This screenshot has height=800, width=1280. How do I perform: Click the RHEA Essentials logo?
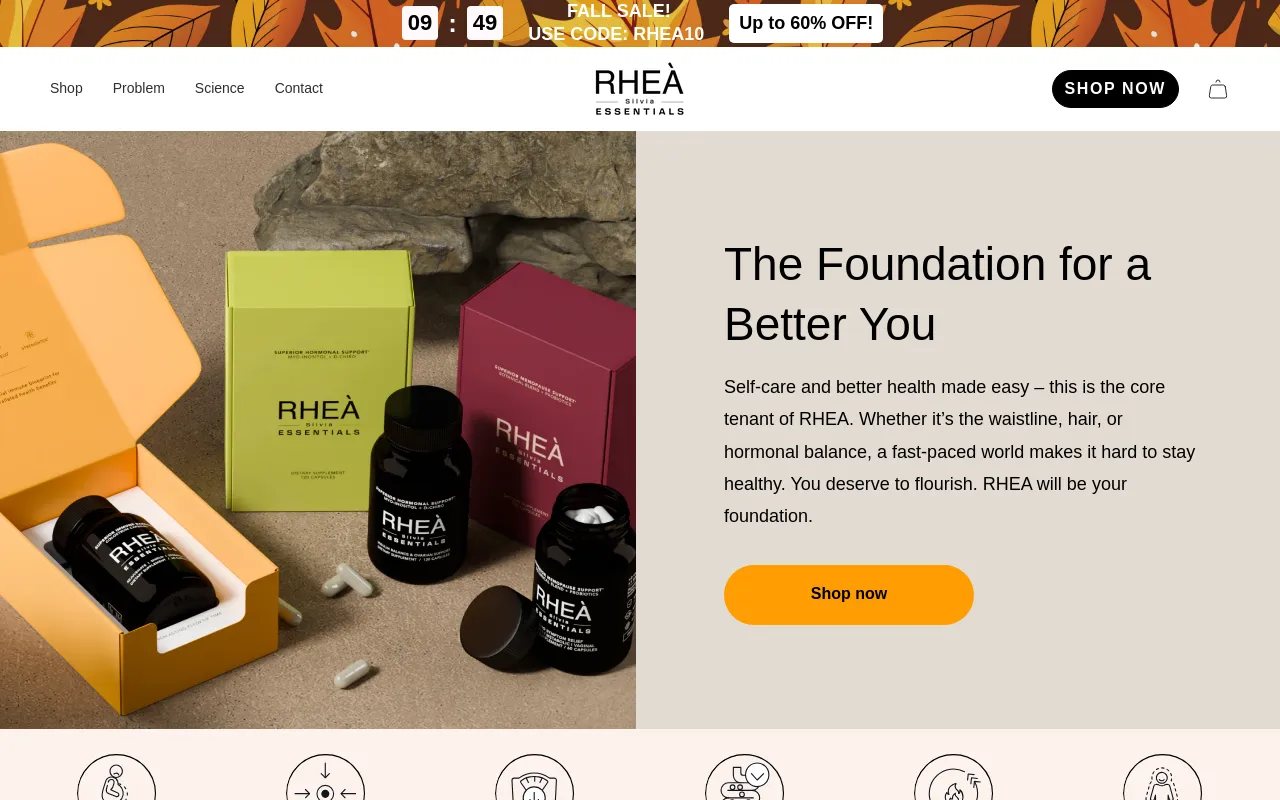pyautogui.click(x=640, y=89)
